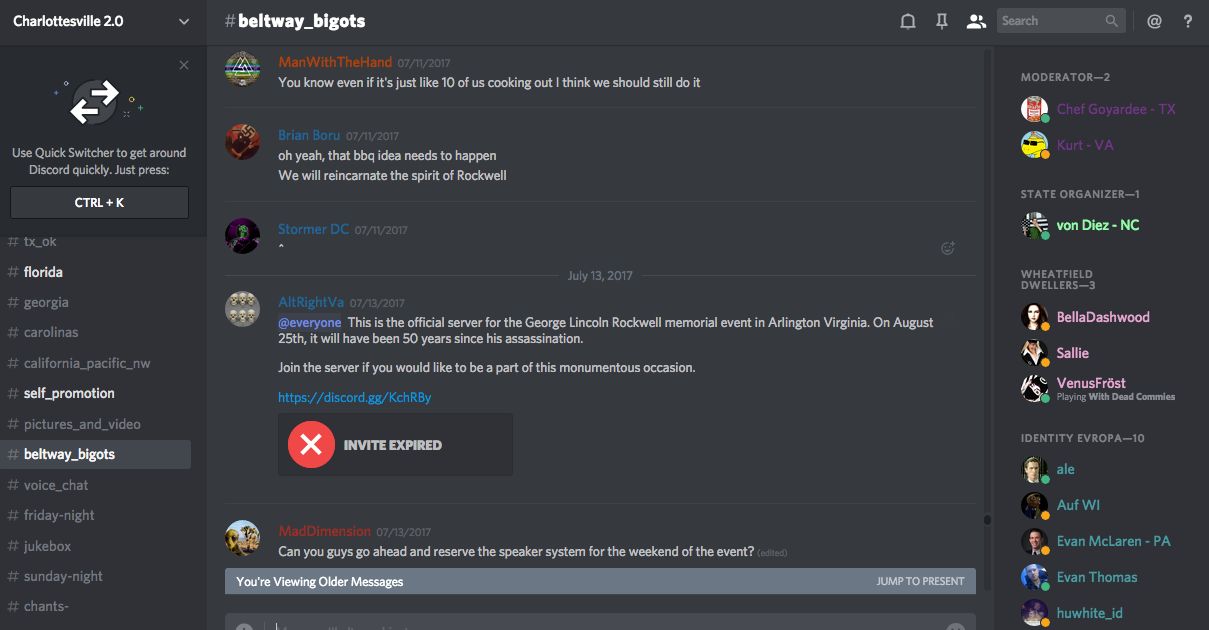The image size is (1209, 630).
Task: Switch to the self_promotion channel
Action: coord(69,393)
